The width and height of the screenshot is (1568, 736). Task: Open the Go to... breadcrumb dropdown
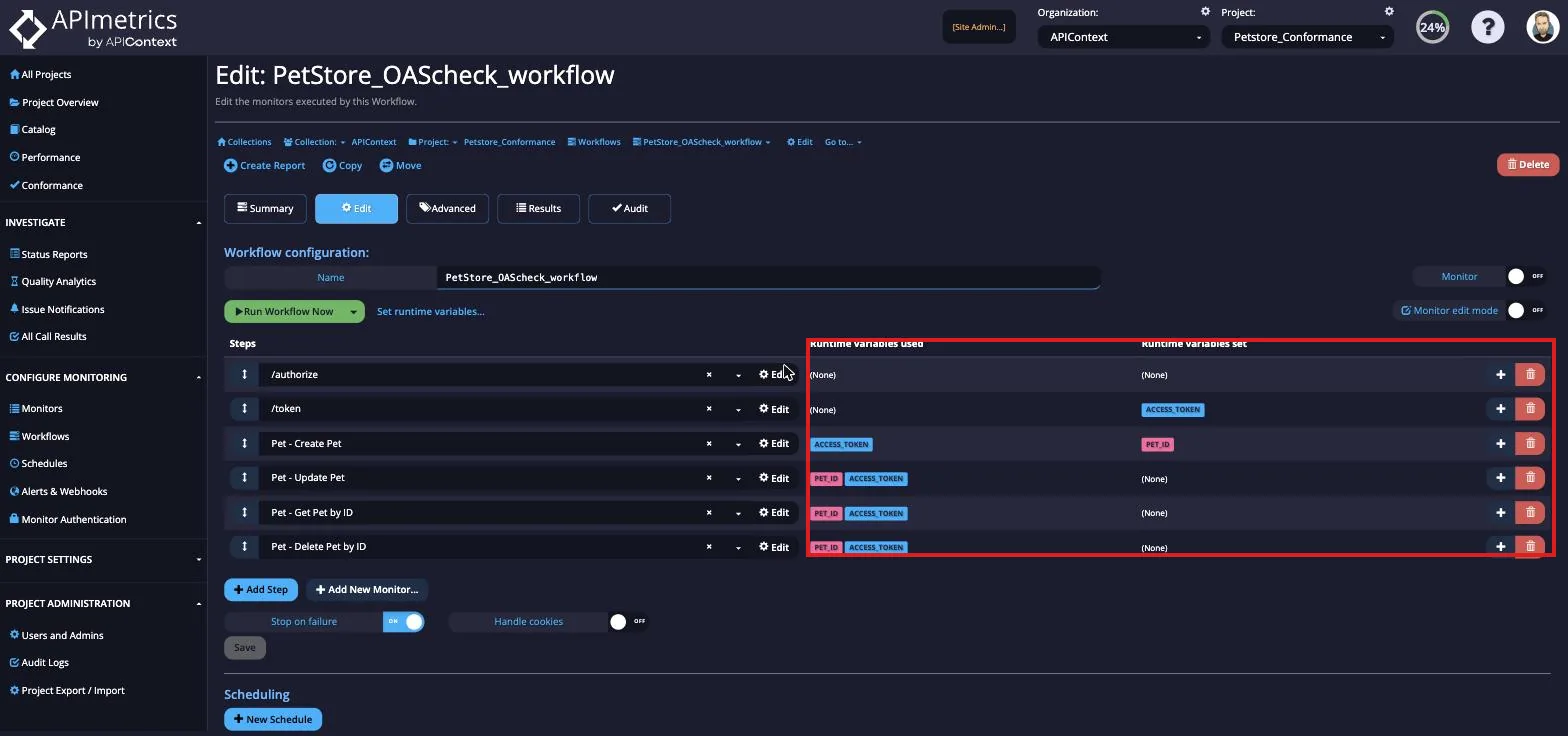[843, 142]
